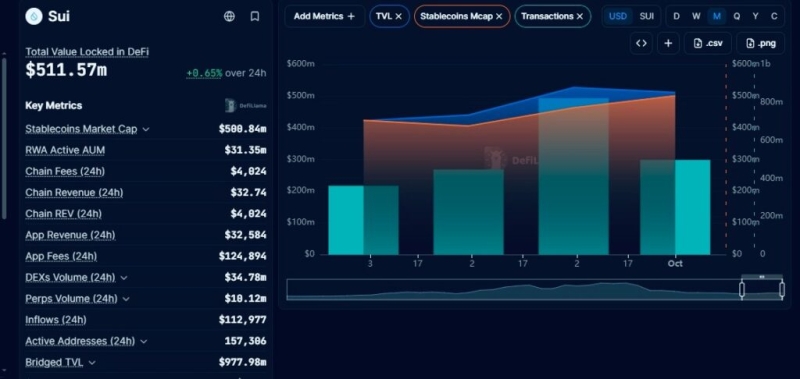
Task: Expand Active Addresses (24h) row
Action: click(x=143, y=341)
